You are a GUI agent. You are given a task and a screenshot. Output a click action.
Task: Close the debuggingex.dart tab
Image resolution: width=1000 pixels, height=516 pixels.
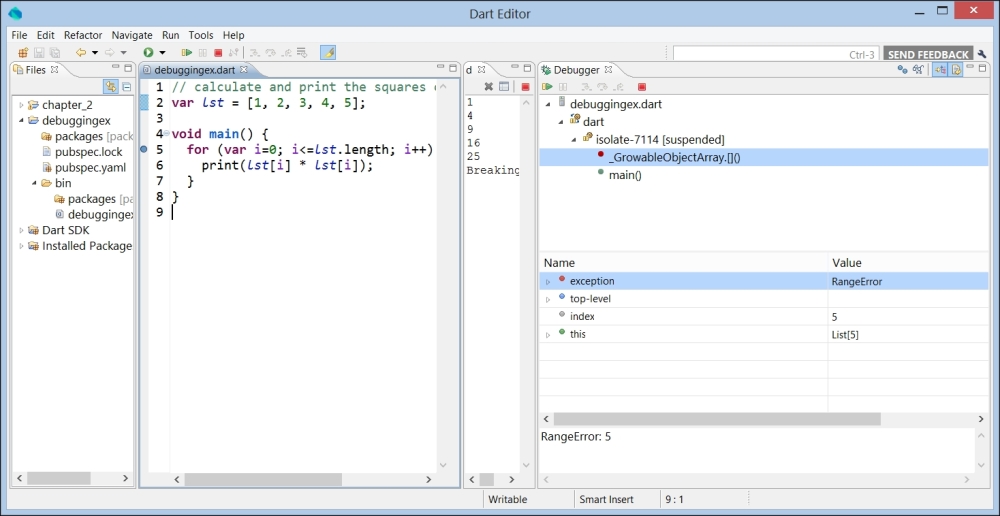click(243, 70)
